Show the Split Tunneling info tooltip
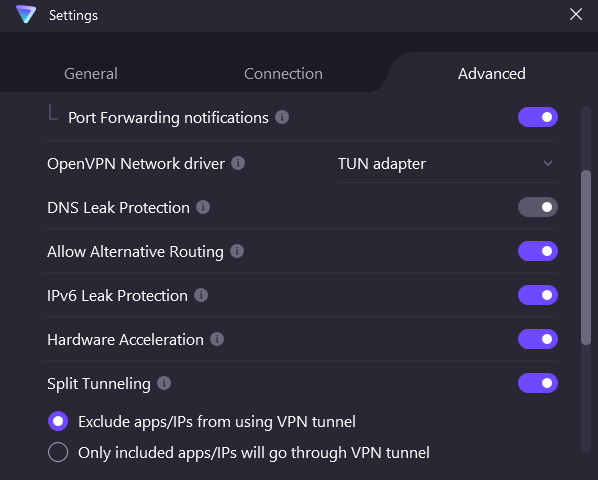Screen dimensions: 598x480 point(164,383)
